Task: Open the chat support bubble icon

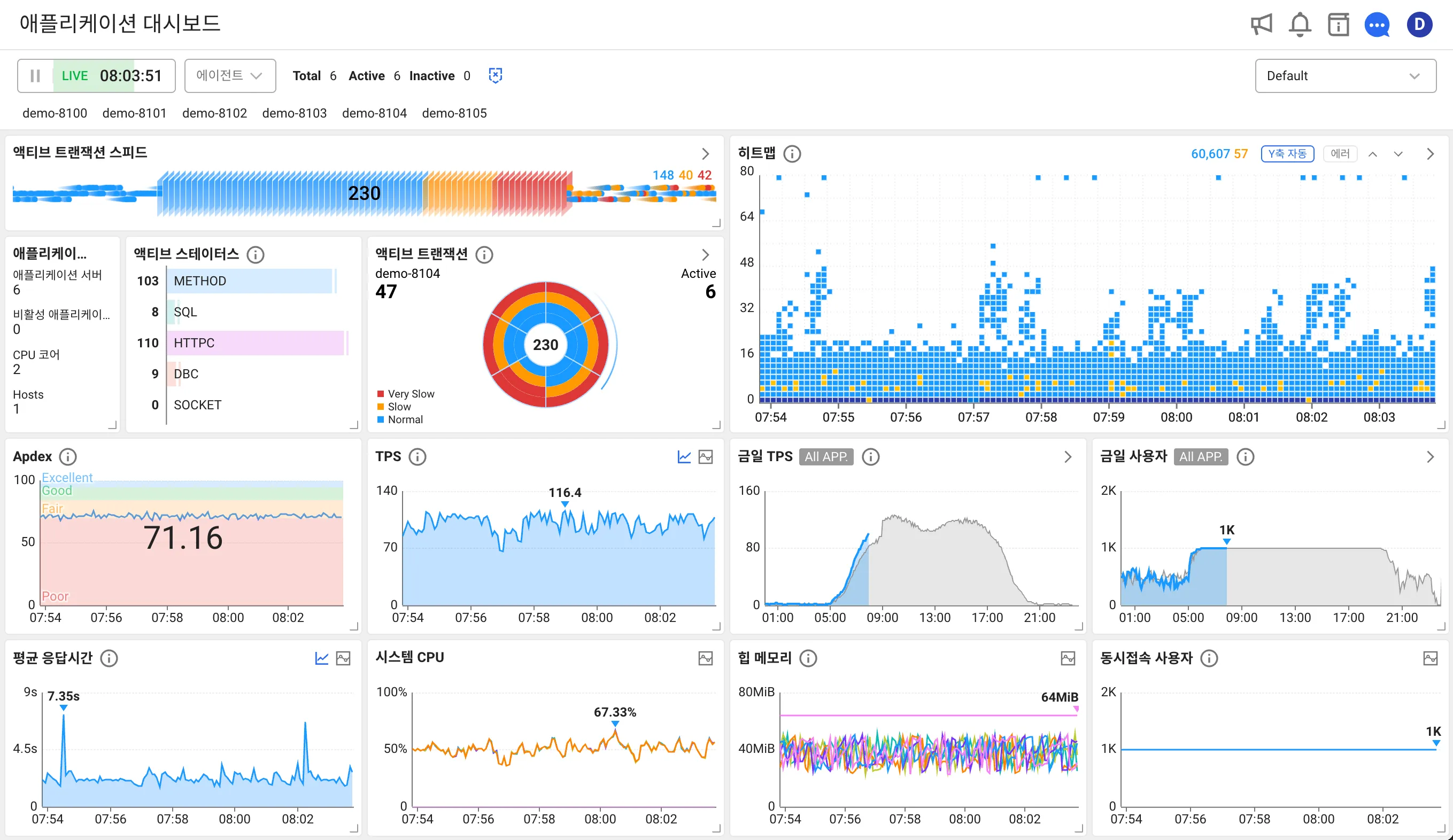Action: click(1378, 25)
